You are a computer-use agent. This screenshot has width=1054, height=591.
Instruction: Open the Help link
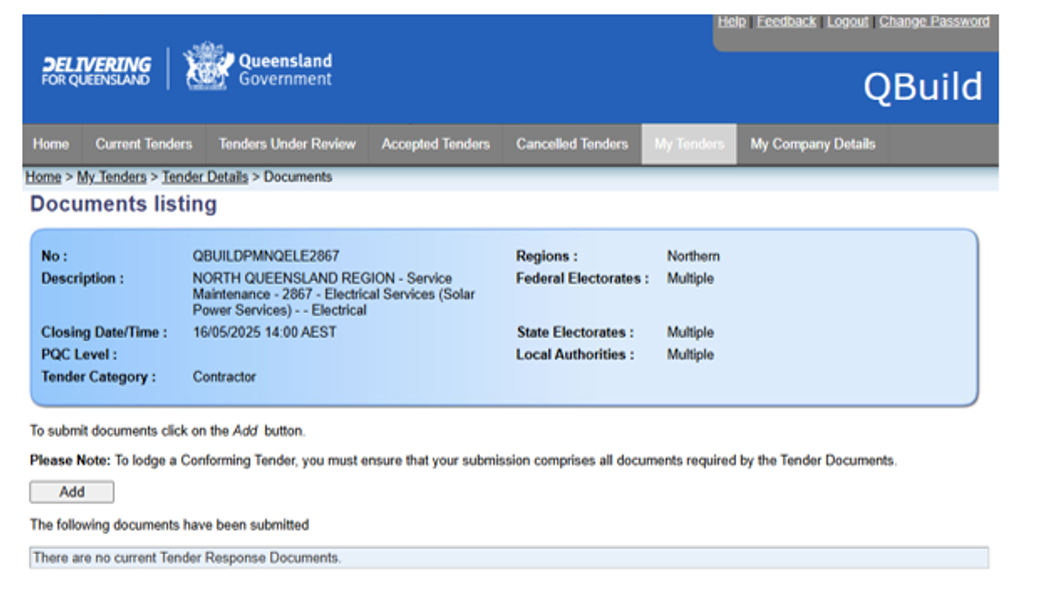click(732, 21)
